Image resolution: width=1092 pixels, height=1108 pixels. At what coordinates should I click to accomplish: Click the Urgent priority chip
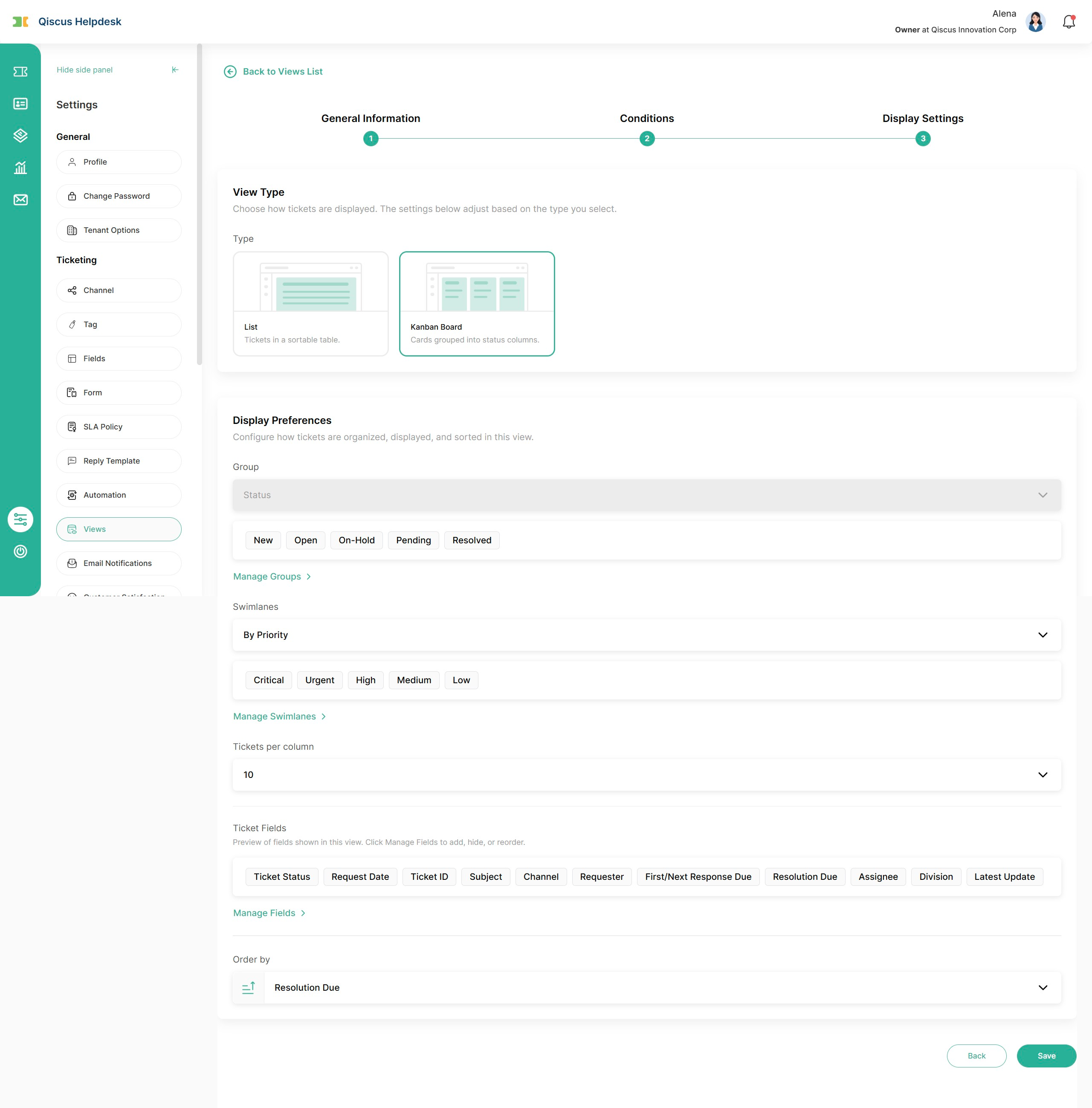[x=320, y=680]
